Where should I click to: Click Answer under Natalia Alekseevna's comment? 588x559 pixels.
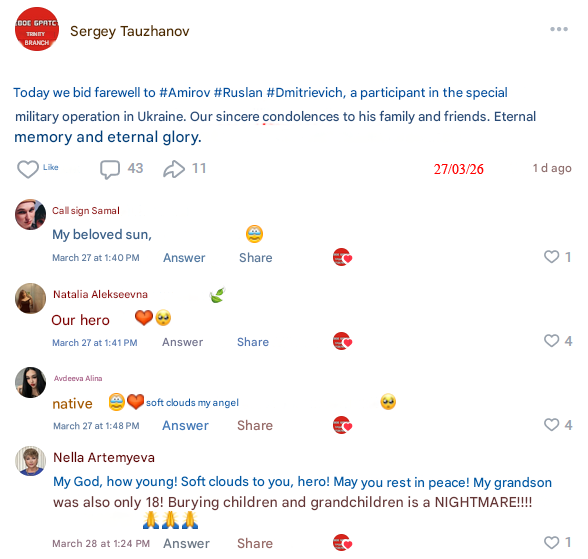183,342
